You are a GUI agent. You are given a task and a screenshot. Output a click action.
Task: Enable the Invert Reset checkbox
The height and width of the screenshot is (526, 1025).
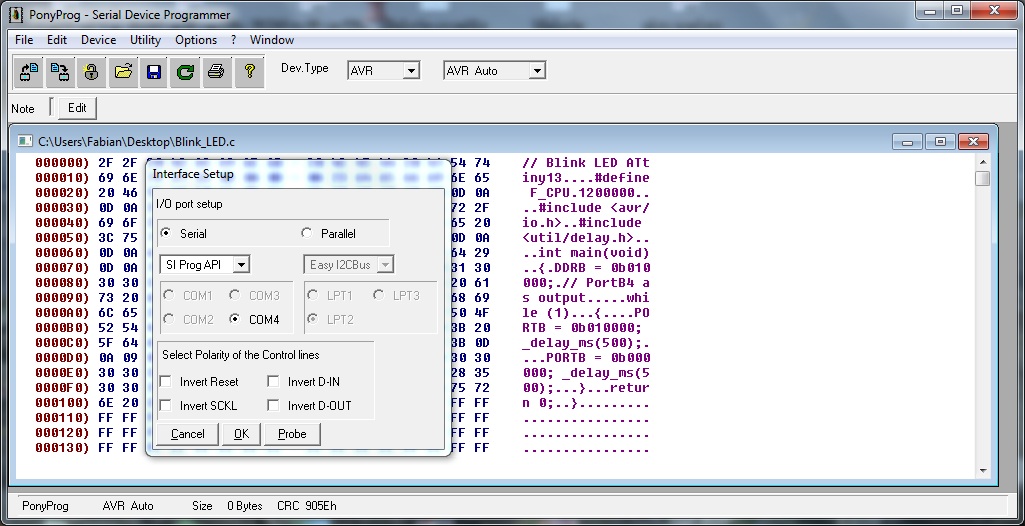coord(166,382)
